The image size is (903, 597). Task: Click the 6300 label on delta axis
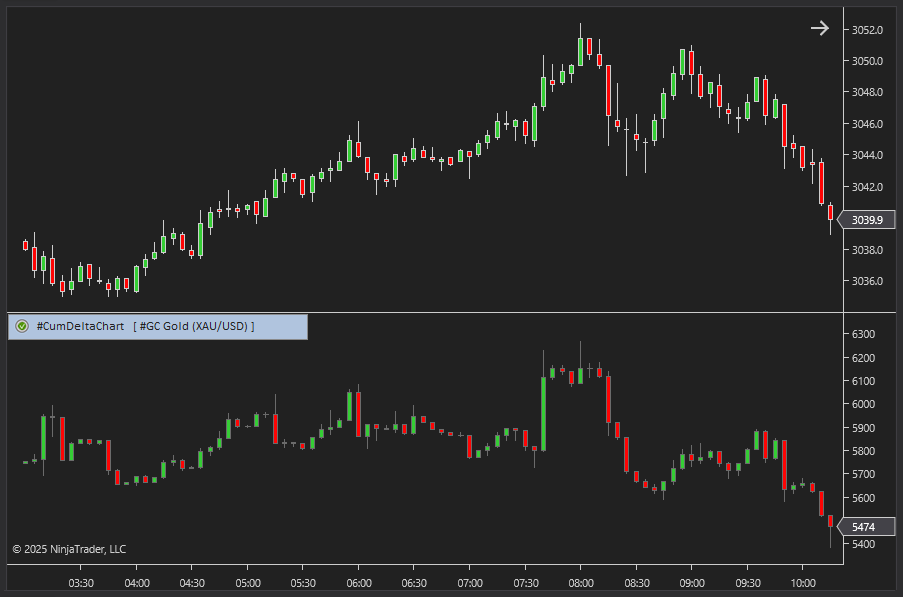click(x=863, y=334)
